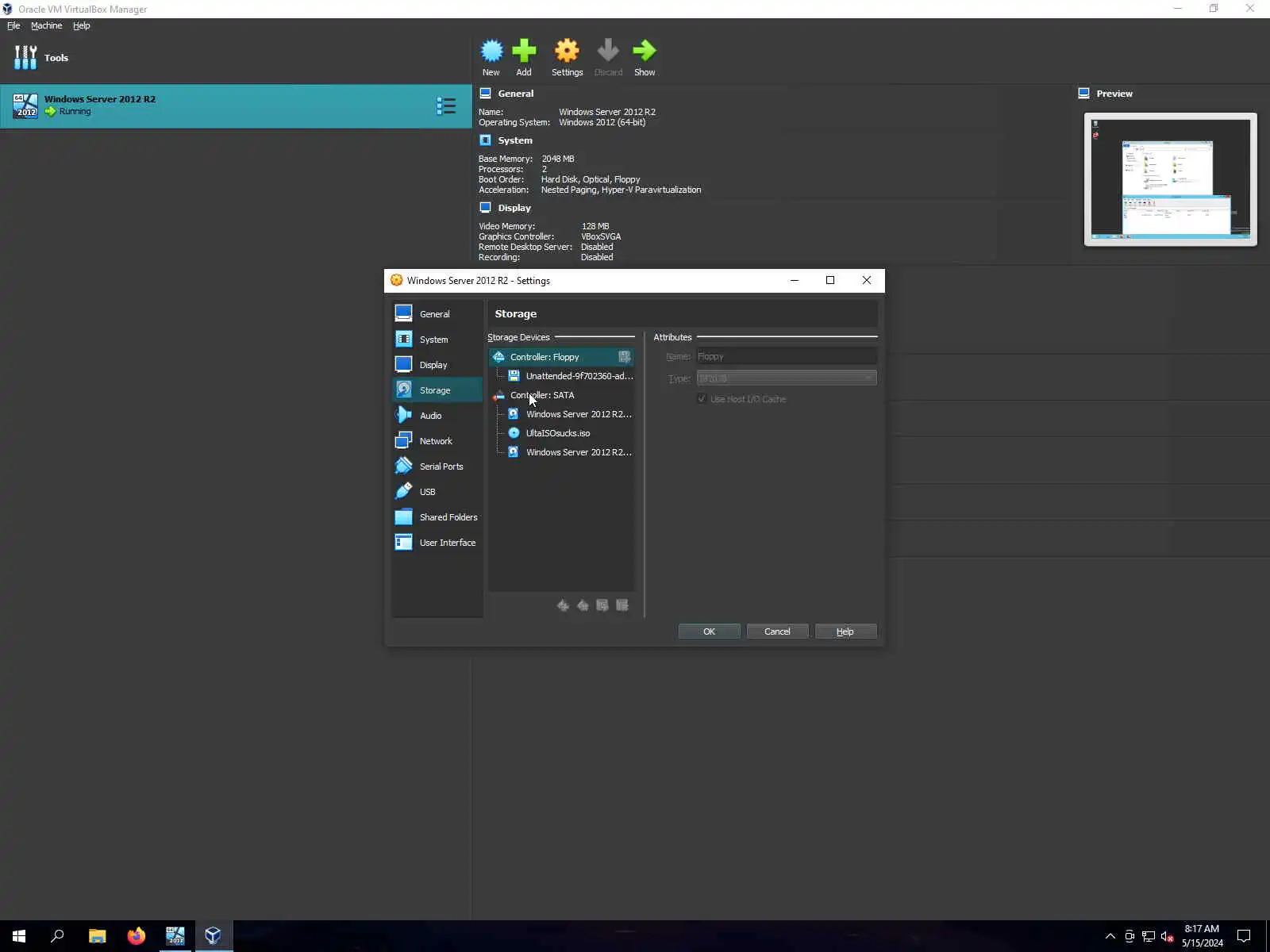Click the System section header in the details pane

click(515, 140)
